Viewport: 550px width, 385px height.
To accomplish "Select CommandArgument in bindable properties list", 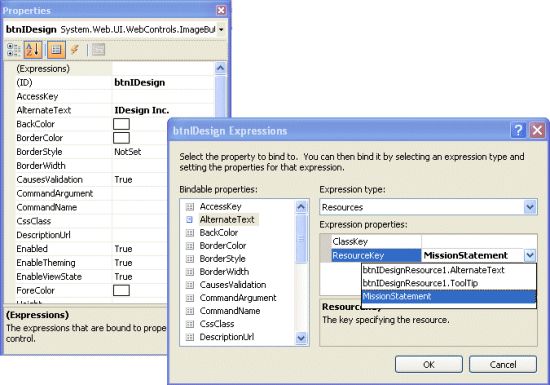I will (238, 298).
